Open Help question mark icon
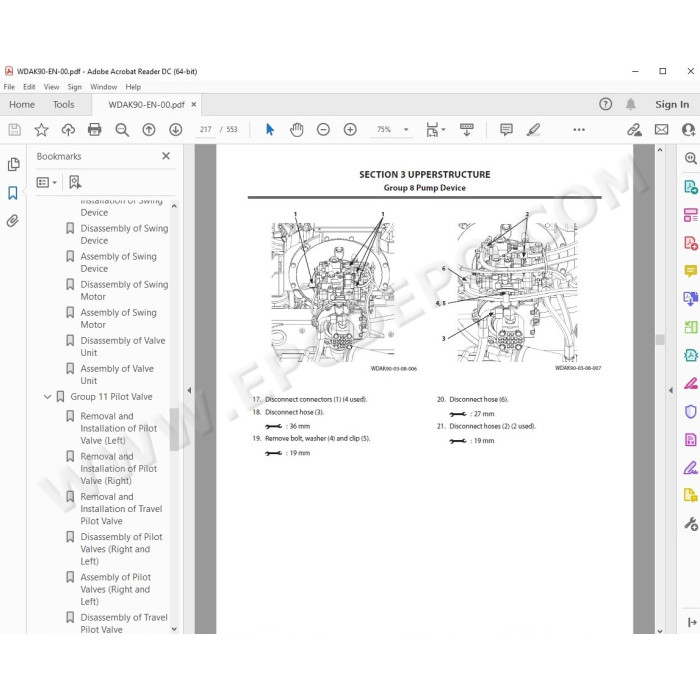The width and height of the screenshot is (700, 700). 605,104
